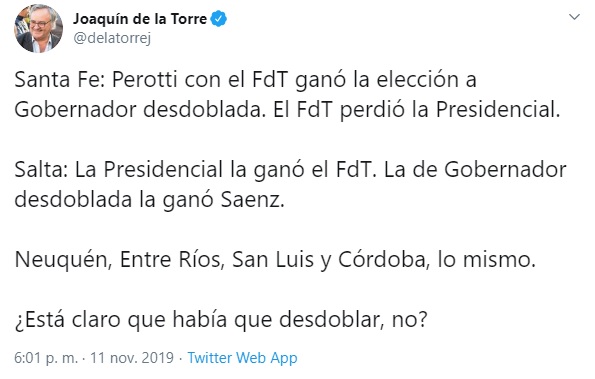595x379 pixels.
Task: Click Joaquín de la Torre's profile photo
Action: click(x=38, y=28)
